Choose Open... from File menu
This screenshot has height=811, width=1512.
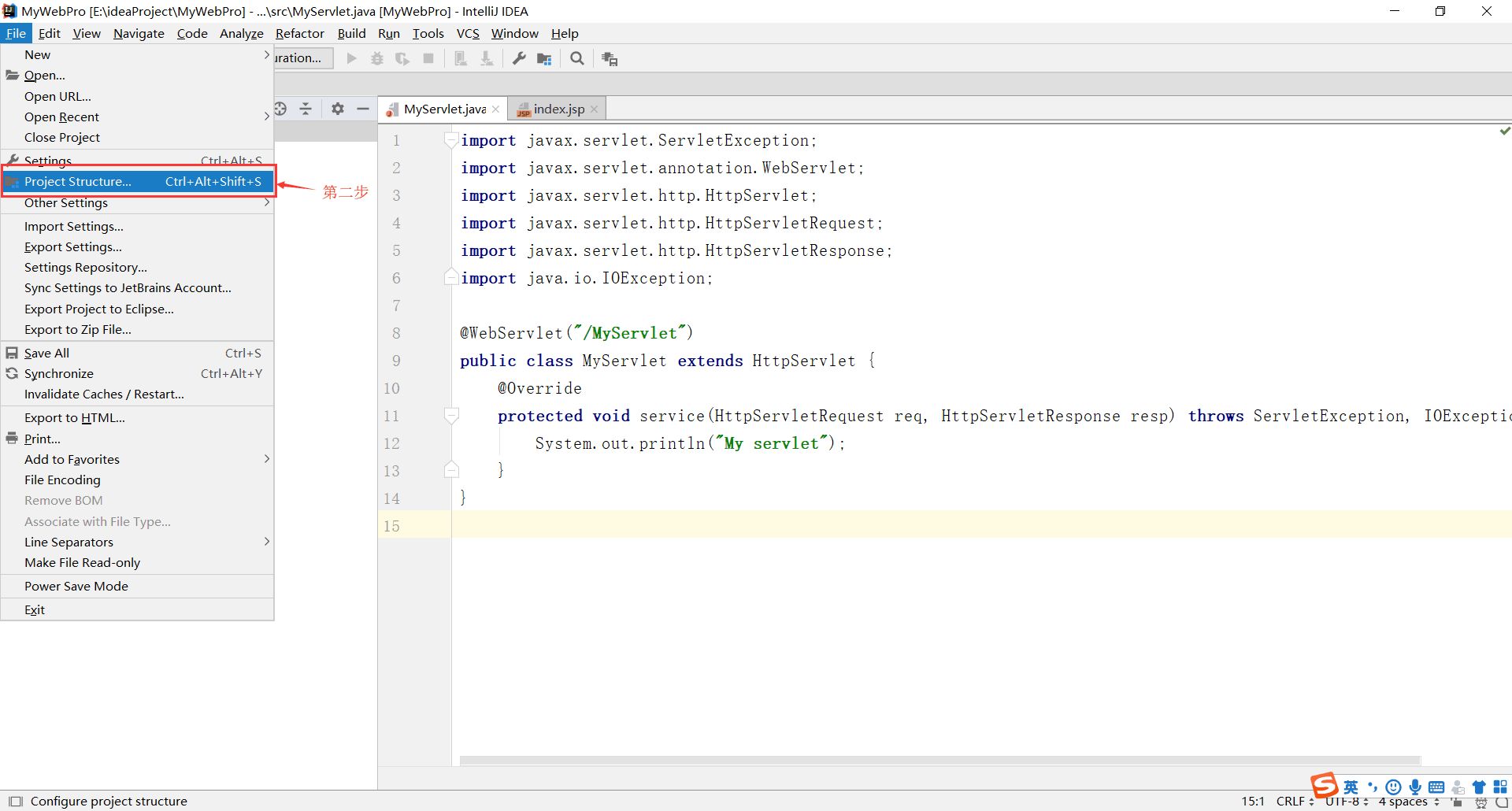coord(137,76)
